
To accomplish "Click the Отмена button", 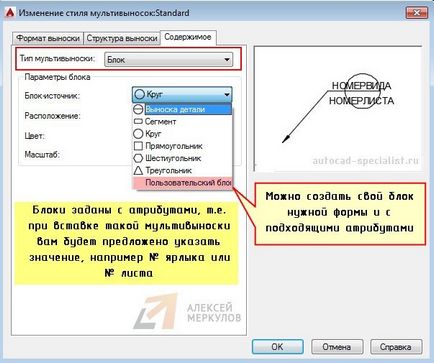I will click(x=337, y=347).
